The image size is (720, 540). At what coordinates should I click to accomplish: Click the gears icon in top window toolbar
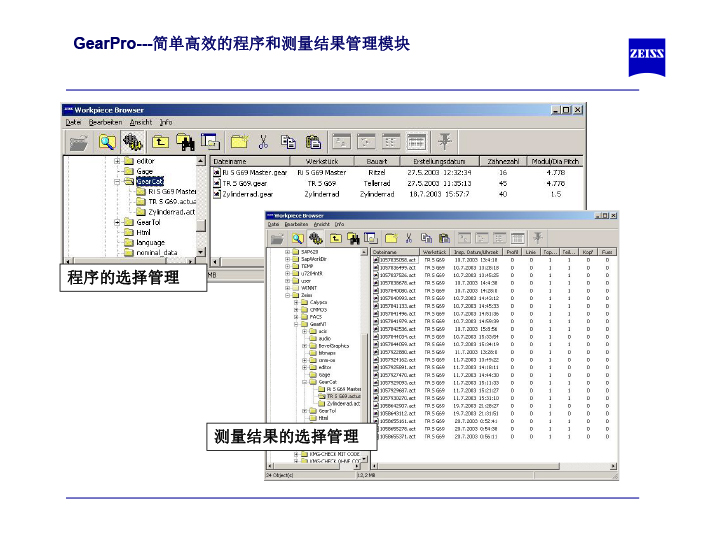tap(132, 141)
